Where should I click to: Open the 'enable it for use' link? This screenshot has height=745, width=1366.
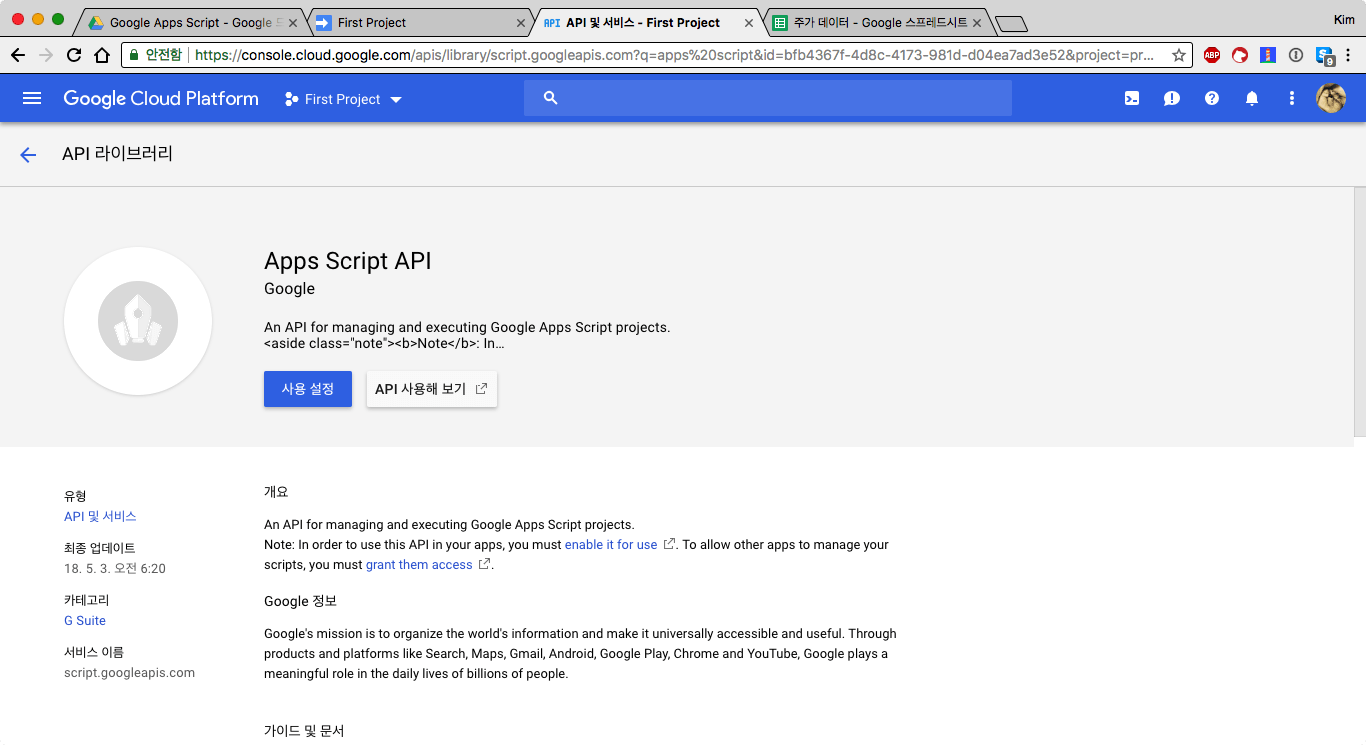[x=611, y=545]
